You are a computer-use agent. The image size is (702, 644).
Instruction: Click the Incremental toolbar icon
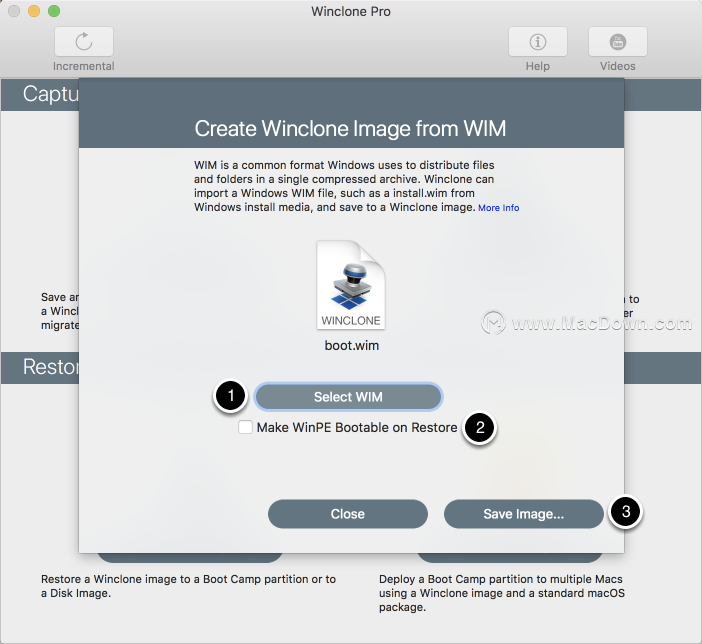coord(84,42)
